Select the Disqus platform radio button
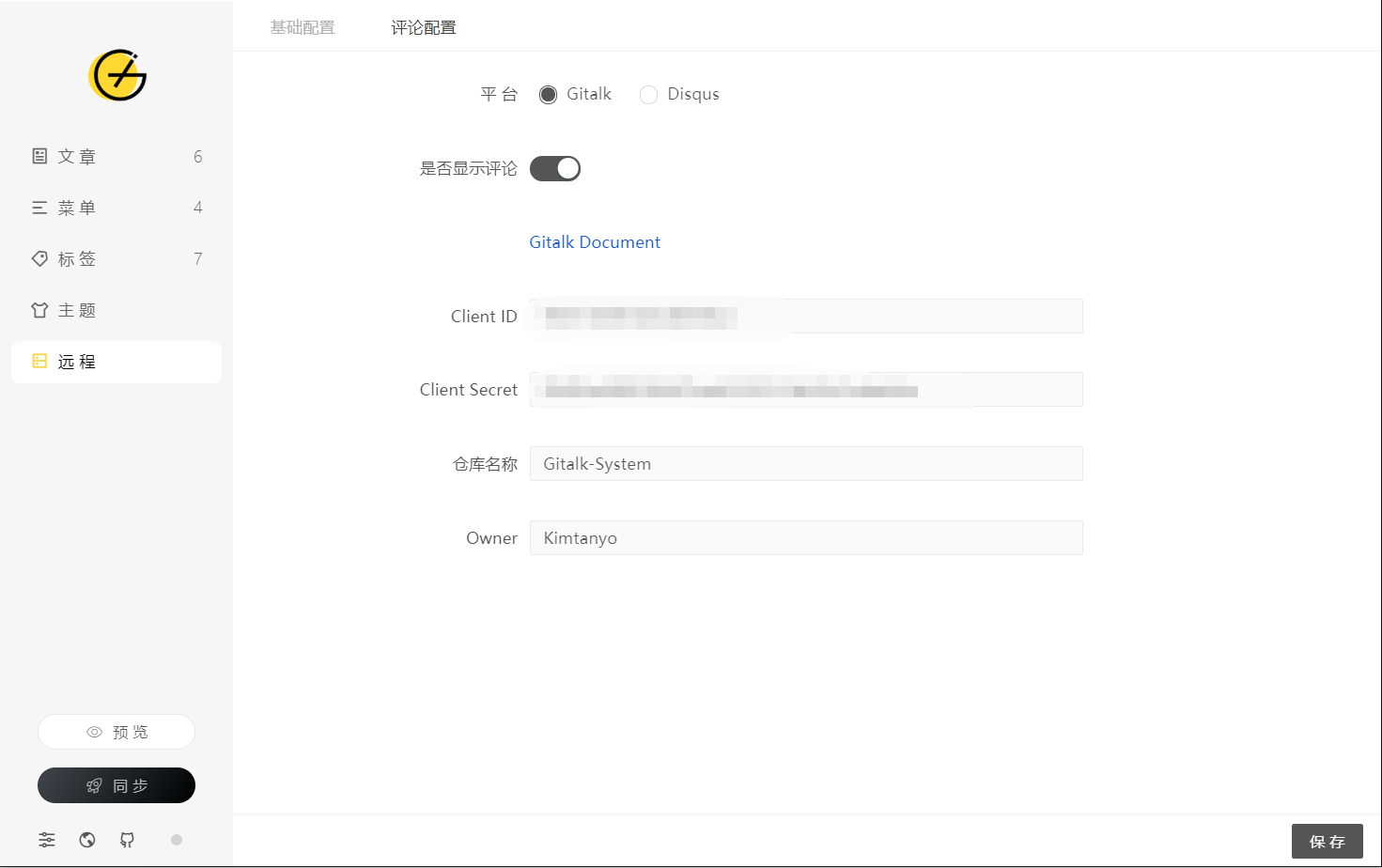The height and width of the screenshot is (868, 1382). coord(648,95)
